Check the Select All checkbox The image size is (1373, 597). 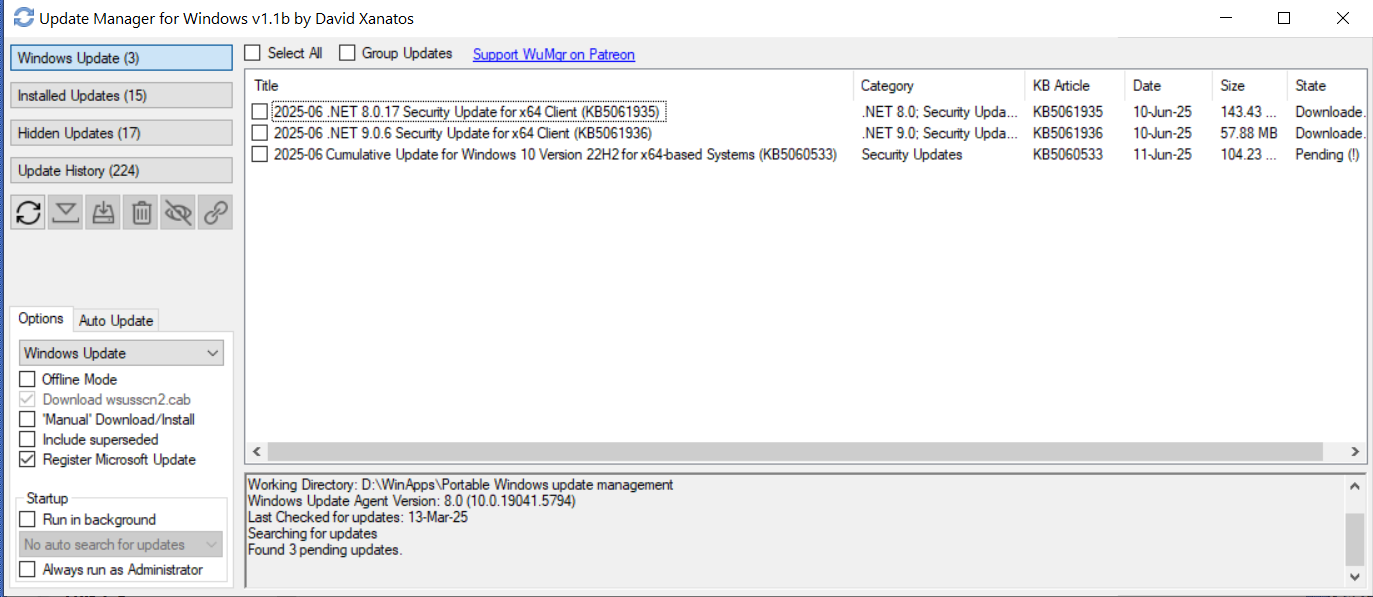[x=253, y=53]
